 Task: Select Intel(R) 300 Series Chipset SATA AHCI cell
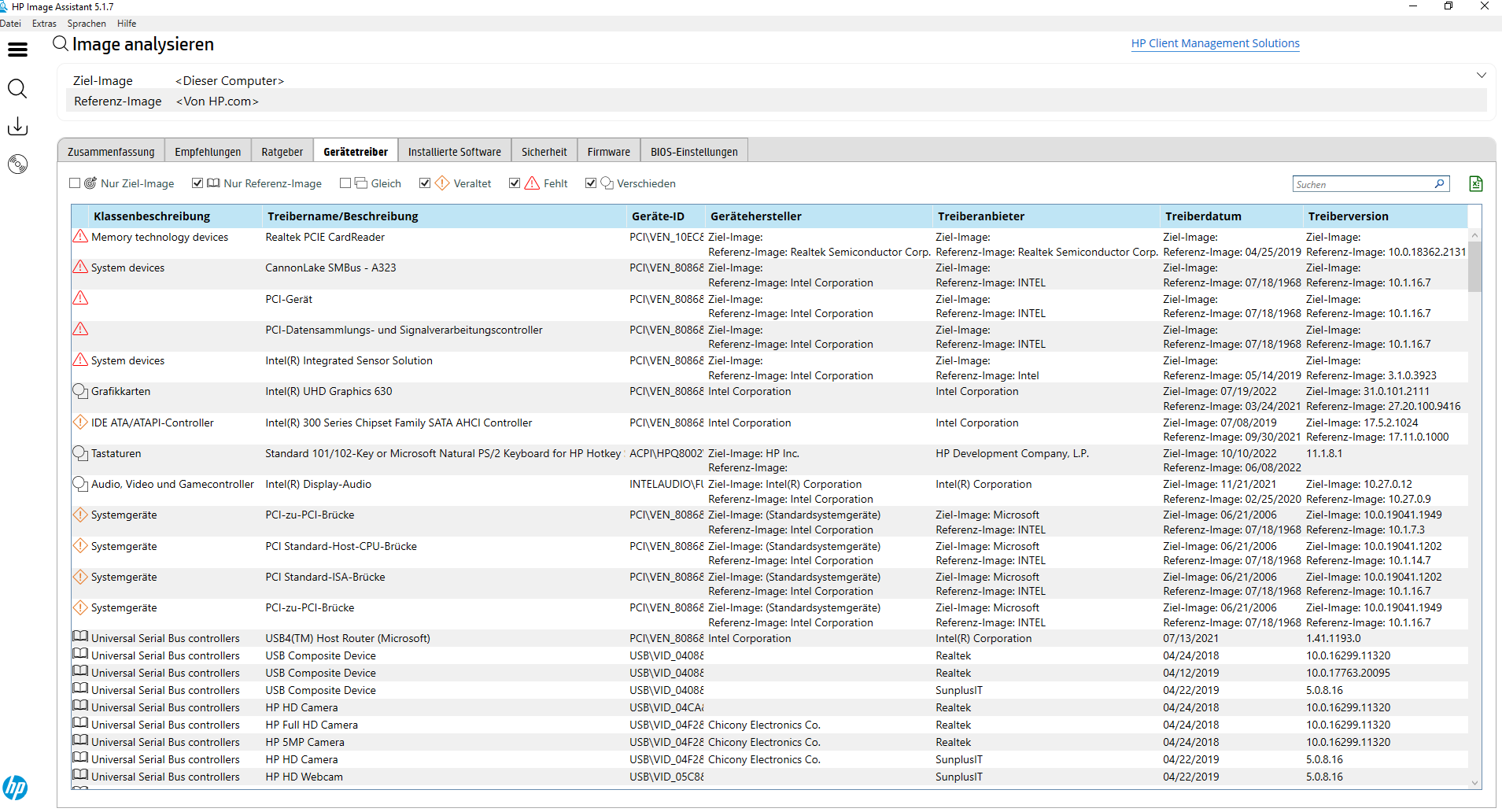[x=399, y=423]
